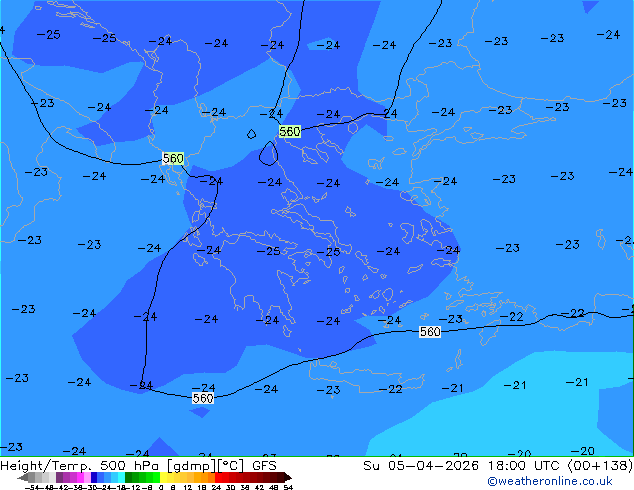This screenshot has height=490, width=634.
Task: Click the '500 hPa' level label
Action: click(131, 466)
